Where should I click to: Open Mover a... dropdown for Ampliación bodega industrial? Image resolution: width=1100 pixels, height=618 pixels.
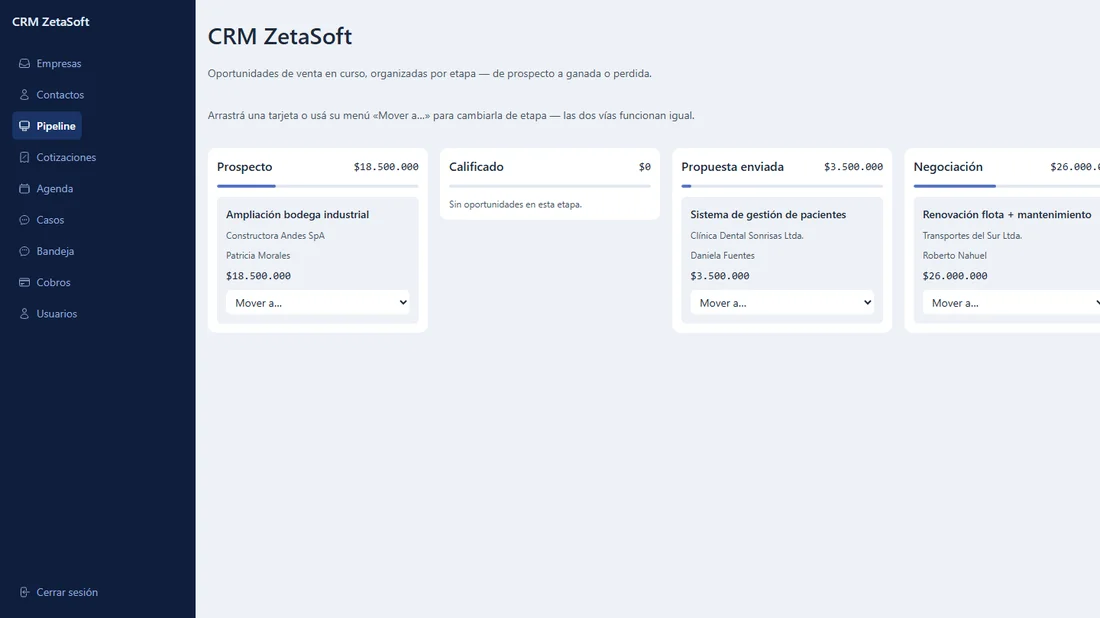click(318, 303)
